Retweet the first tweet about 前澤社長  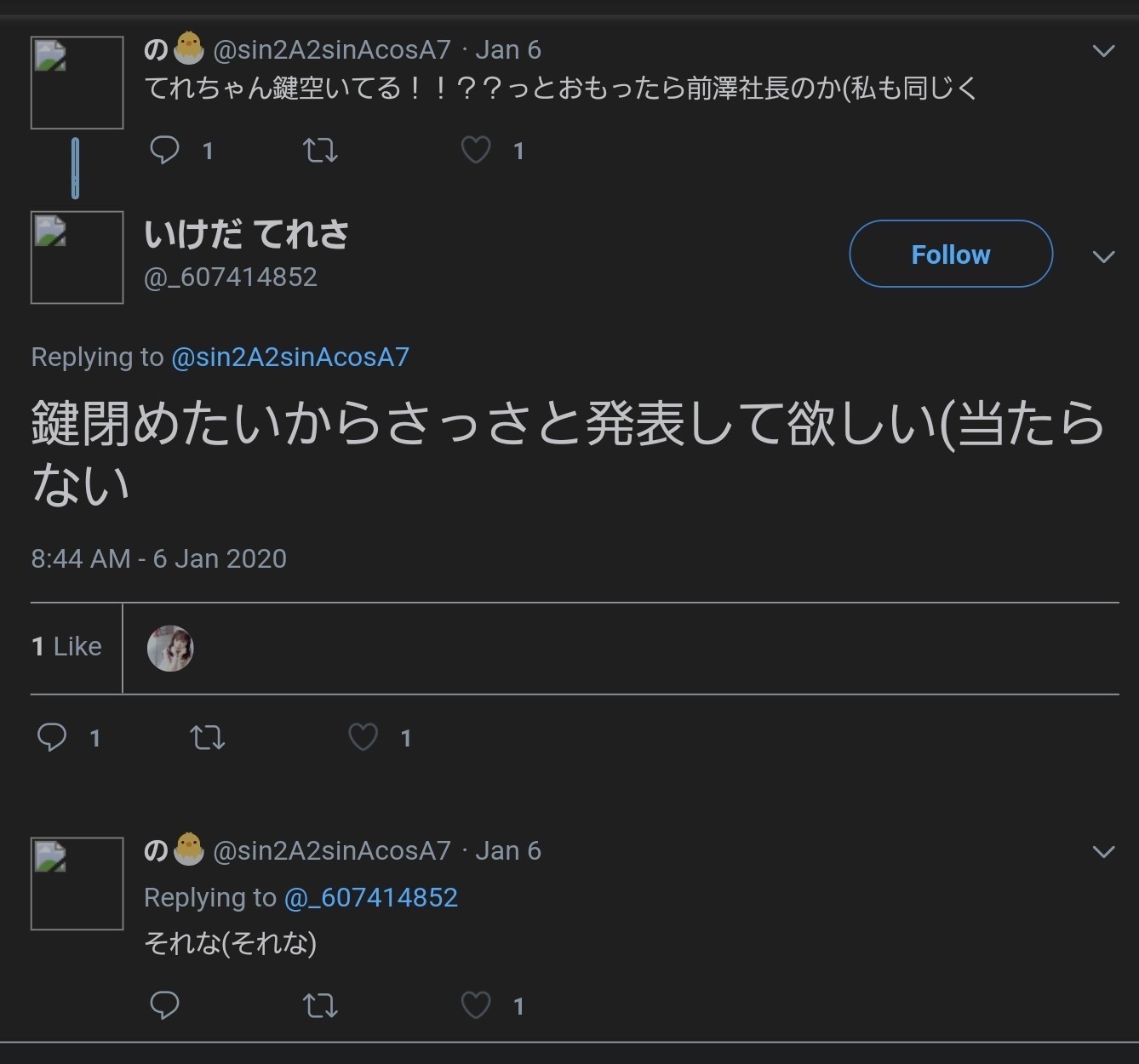coord(320,151)
